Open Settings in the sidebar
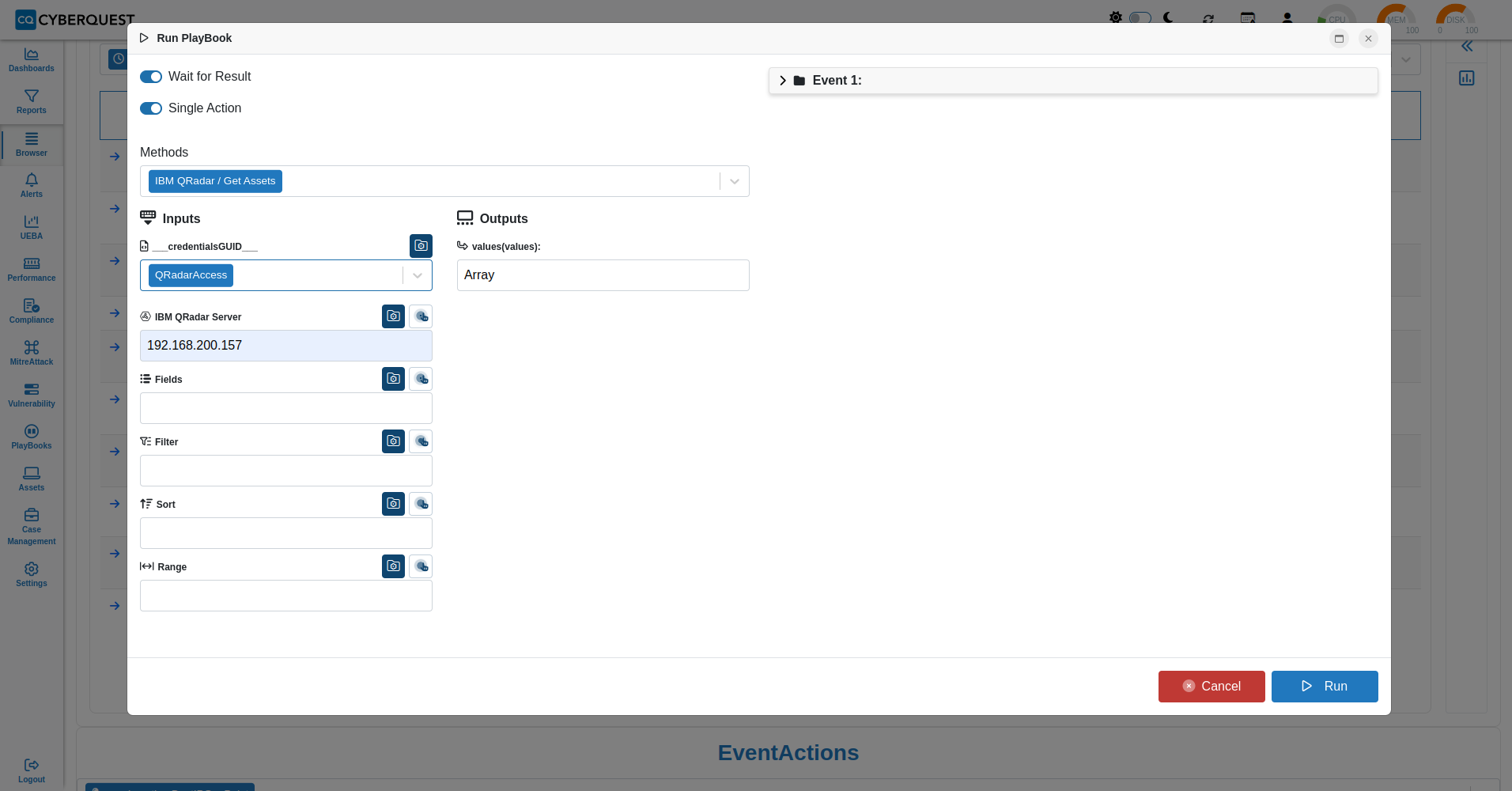The width and height of the screenshot is (1512, 791). [x=32, y=575]
